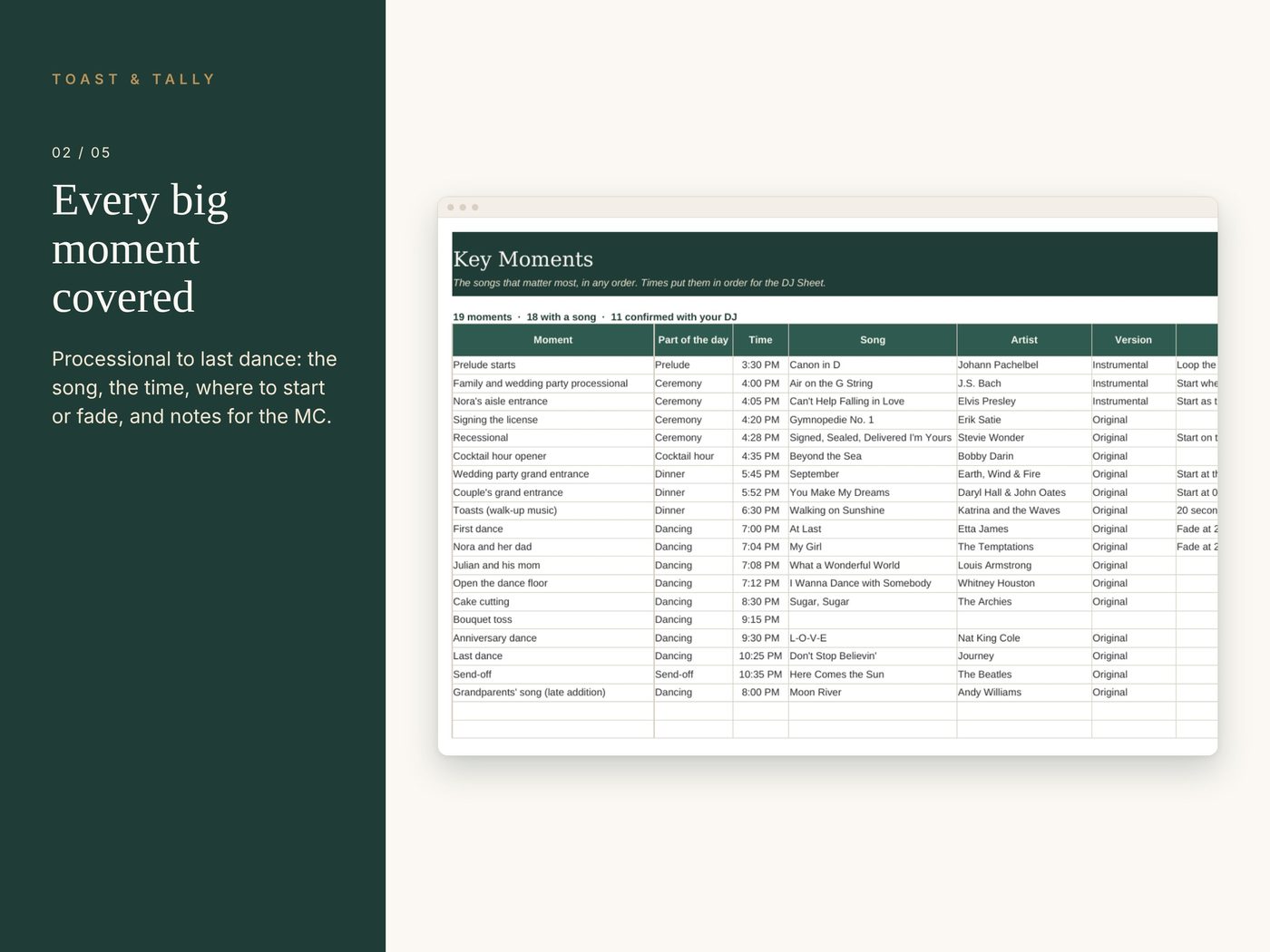1270x952 pixels.
Task: Click the Version column header
Action: click(x=1133, y=340)
